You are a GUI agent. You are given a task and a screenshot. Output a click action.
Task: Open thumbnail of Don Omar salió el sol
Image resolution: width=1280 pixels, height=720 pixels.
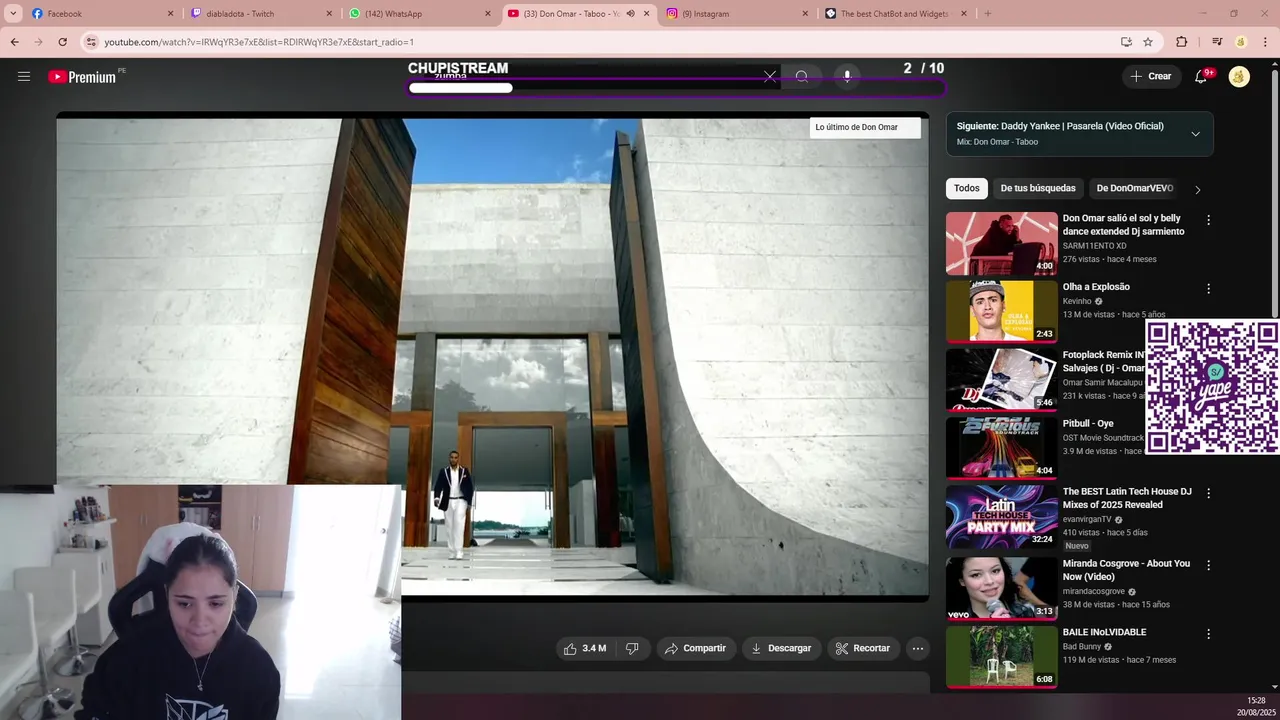pyautogui.click(x=1001, y=243)
